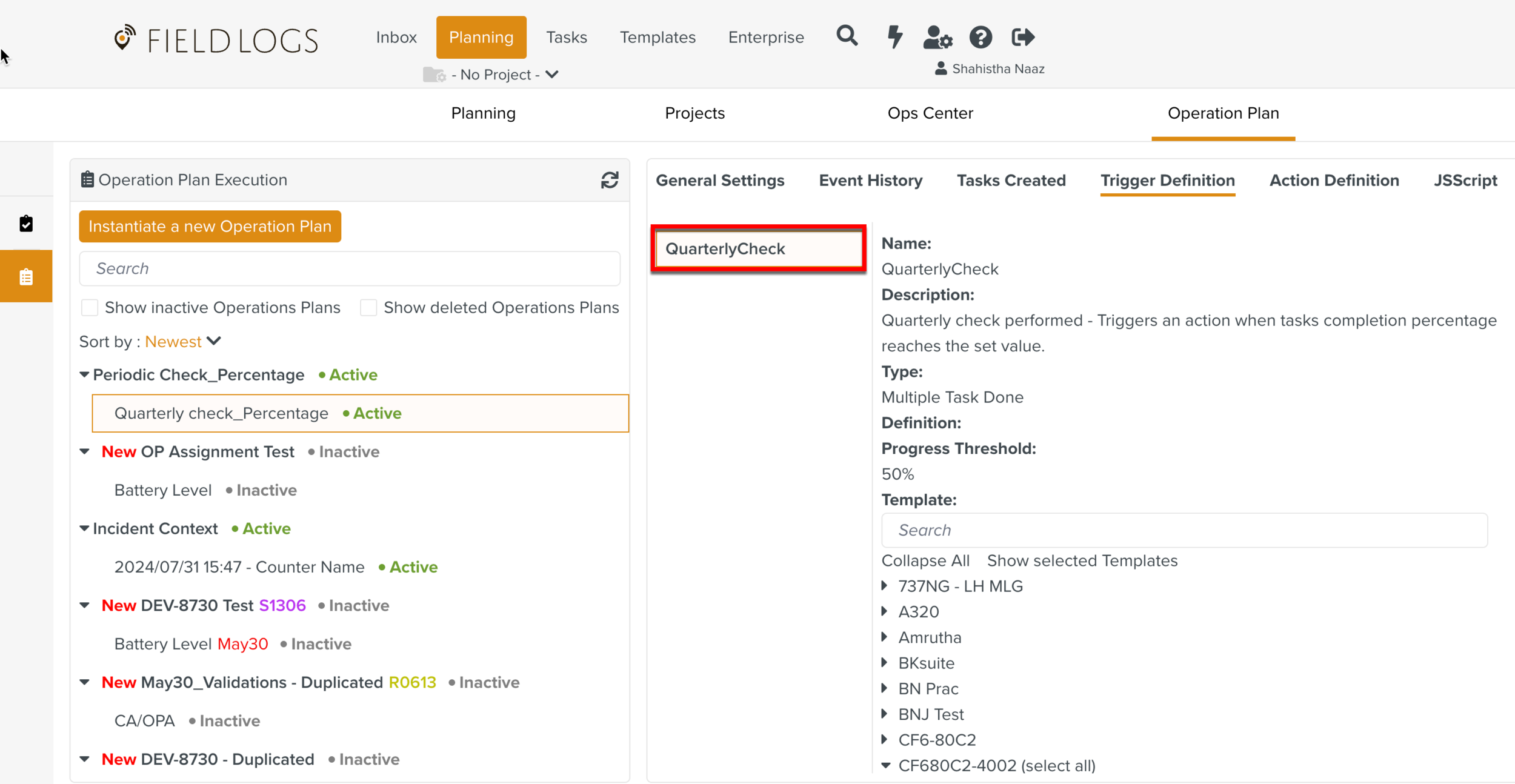
Task: Click the Collapse All link
Action: [925, 560]
